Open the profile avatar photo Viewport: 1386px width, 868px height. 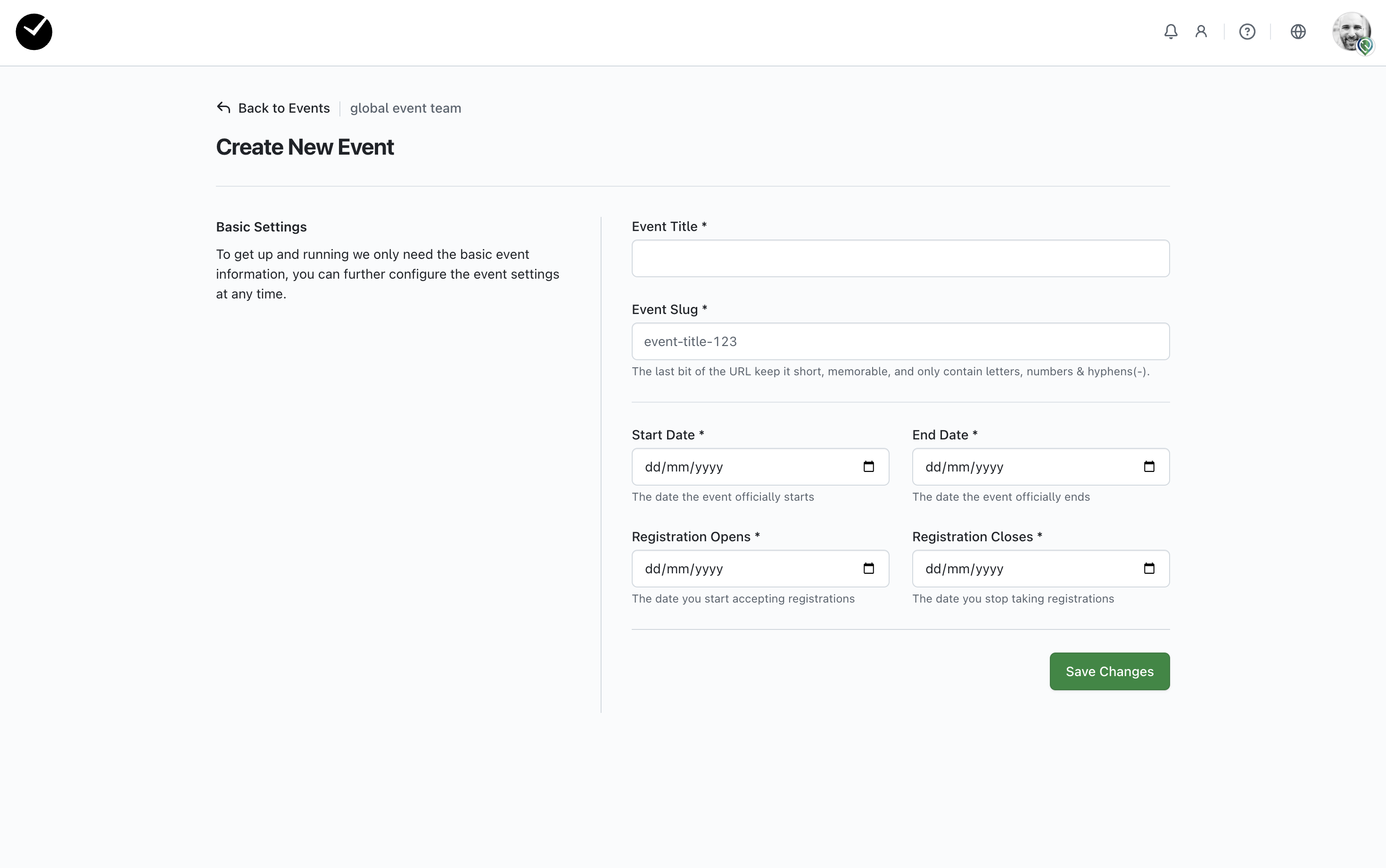pyautogui.click(x=1351, y=32)
